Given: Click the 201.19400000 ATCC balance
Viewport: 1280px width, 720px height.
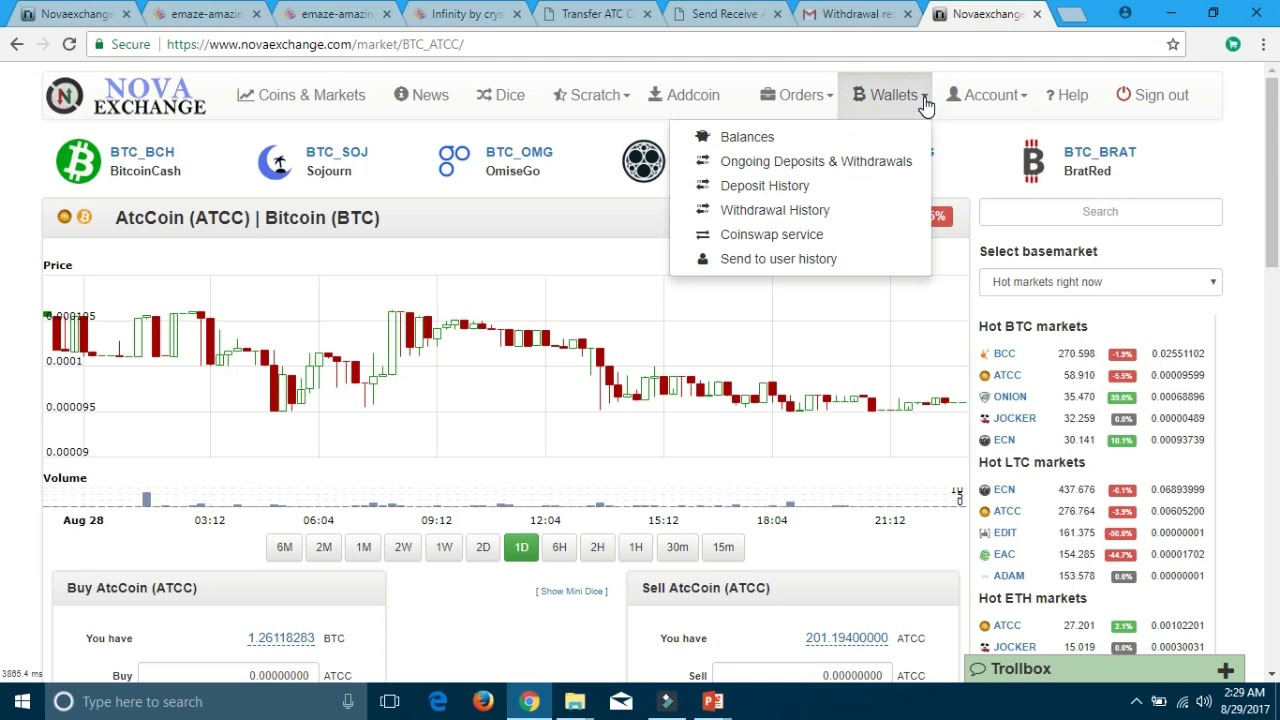Looking at the screenshot, I should (847, 638).
